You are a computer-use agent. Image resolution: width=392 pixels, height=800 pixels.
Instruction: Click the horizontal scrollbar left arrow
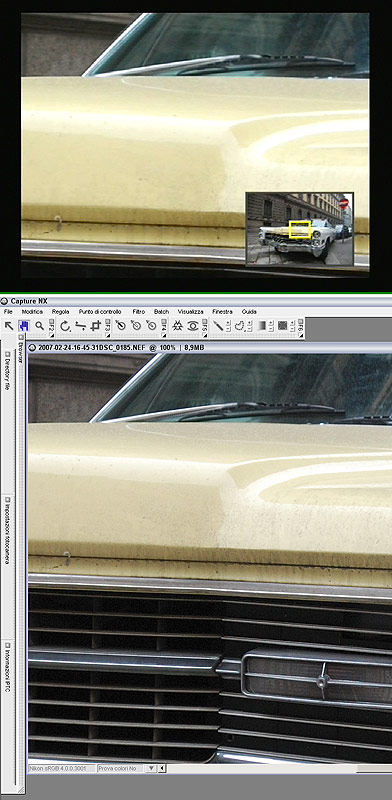[x=162, y=768]
